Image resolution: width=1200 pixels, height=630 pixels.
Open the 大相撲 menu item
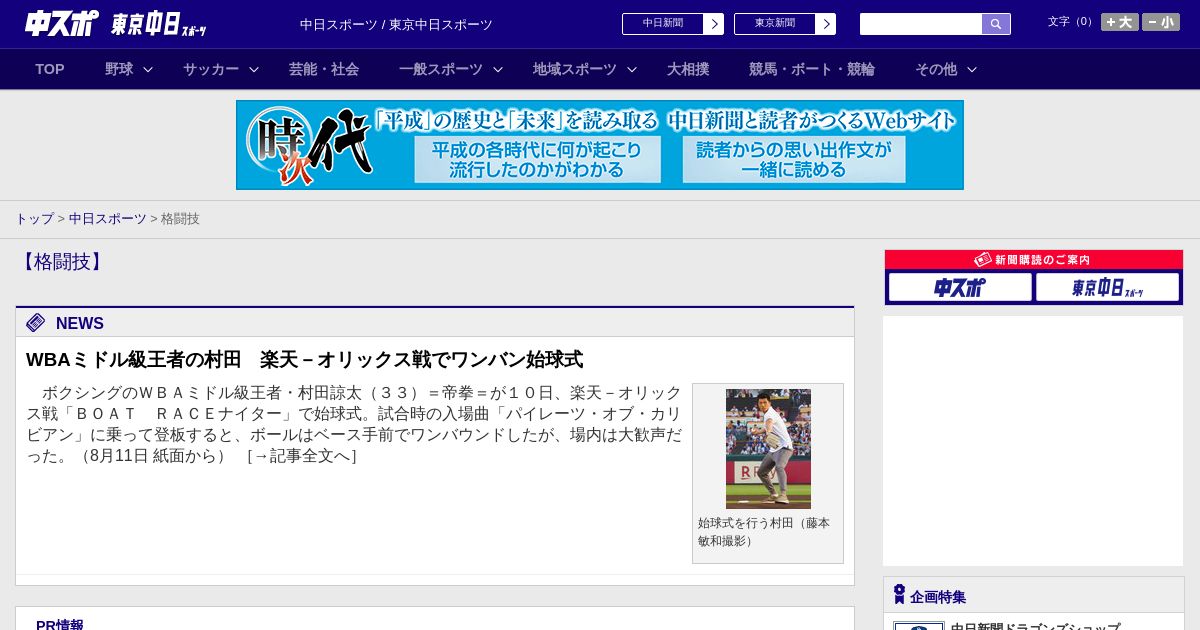[x=688, y=69]
